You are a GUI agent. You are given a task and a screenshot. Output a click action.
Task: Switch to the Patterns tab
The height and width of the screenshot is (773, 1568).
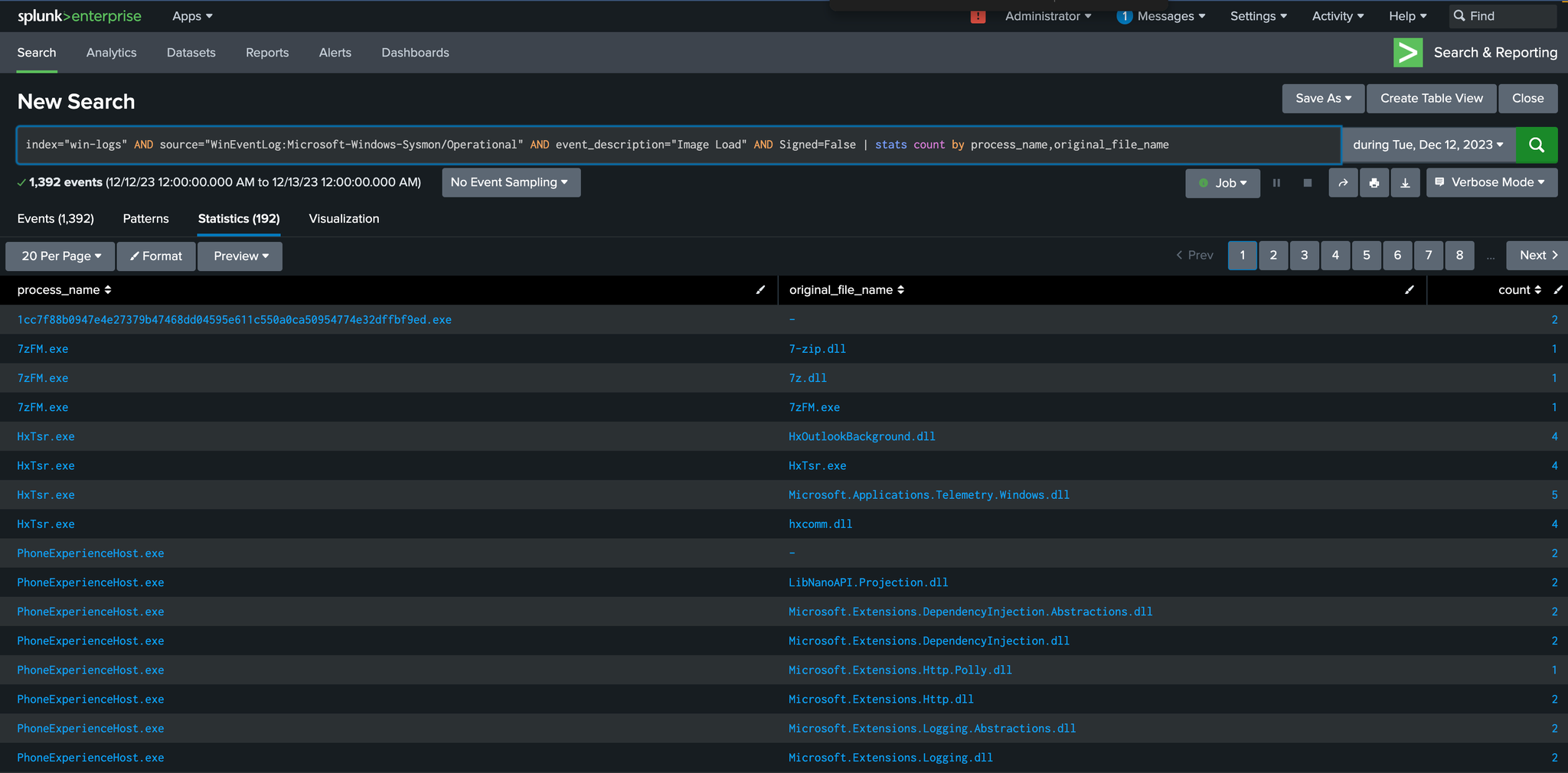coord(145,219)
